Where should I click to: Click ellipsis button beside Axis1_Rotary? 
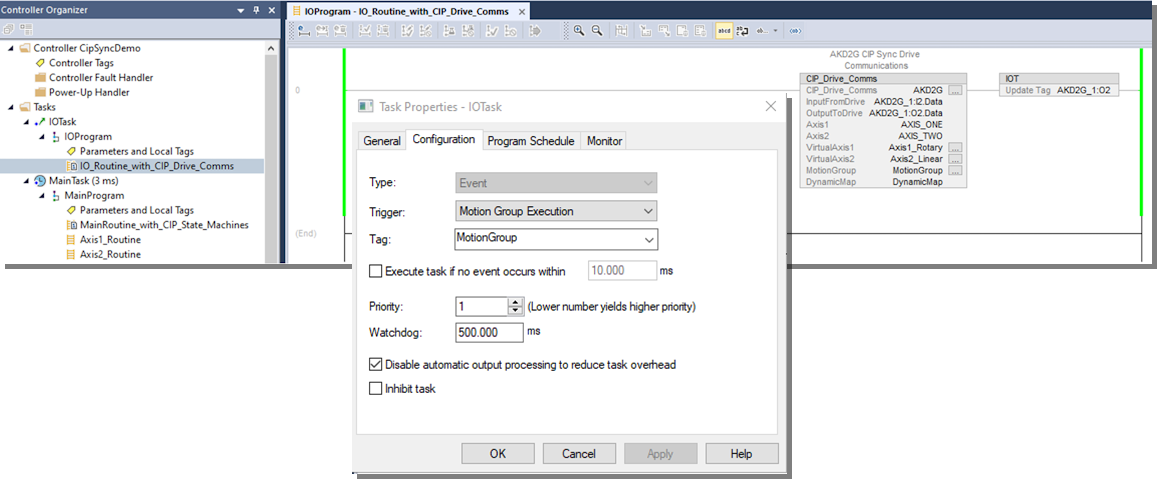click(956, 148)
